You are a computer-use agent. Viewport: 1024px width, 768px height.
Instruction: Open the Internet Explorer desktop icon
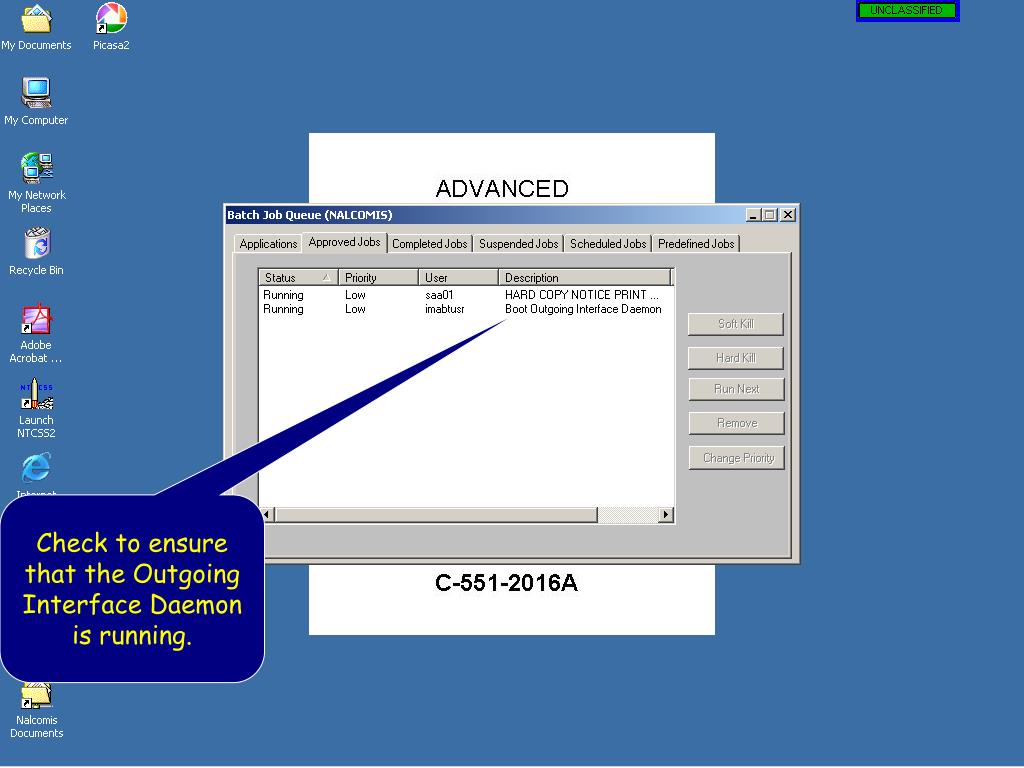(x=36, y=469)
